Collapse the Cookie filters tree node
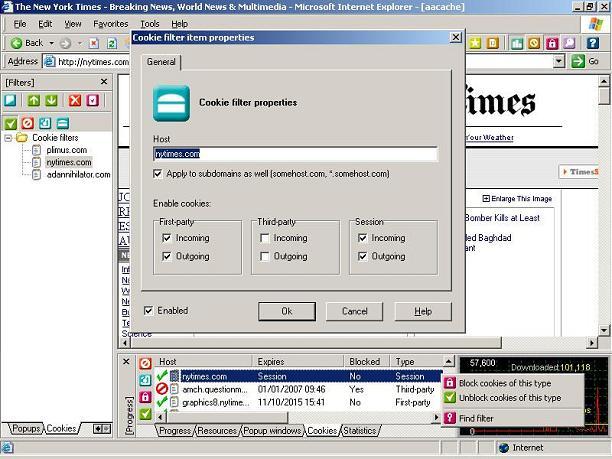 tap(8, 138)
